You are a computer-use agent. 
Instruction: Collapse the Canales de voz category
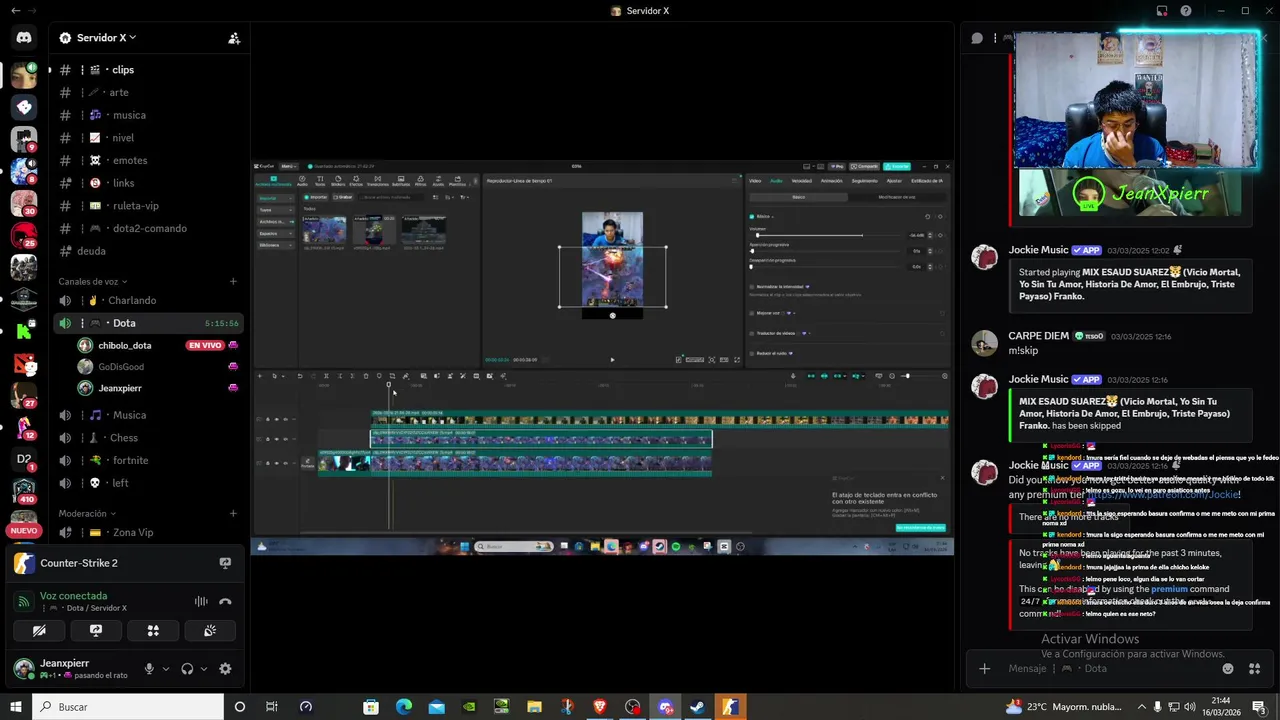click(x=92, y=282)
